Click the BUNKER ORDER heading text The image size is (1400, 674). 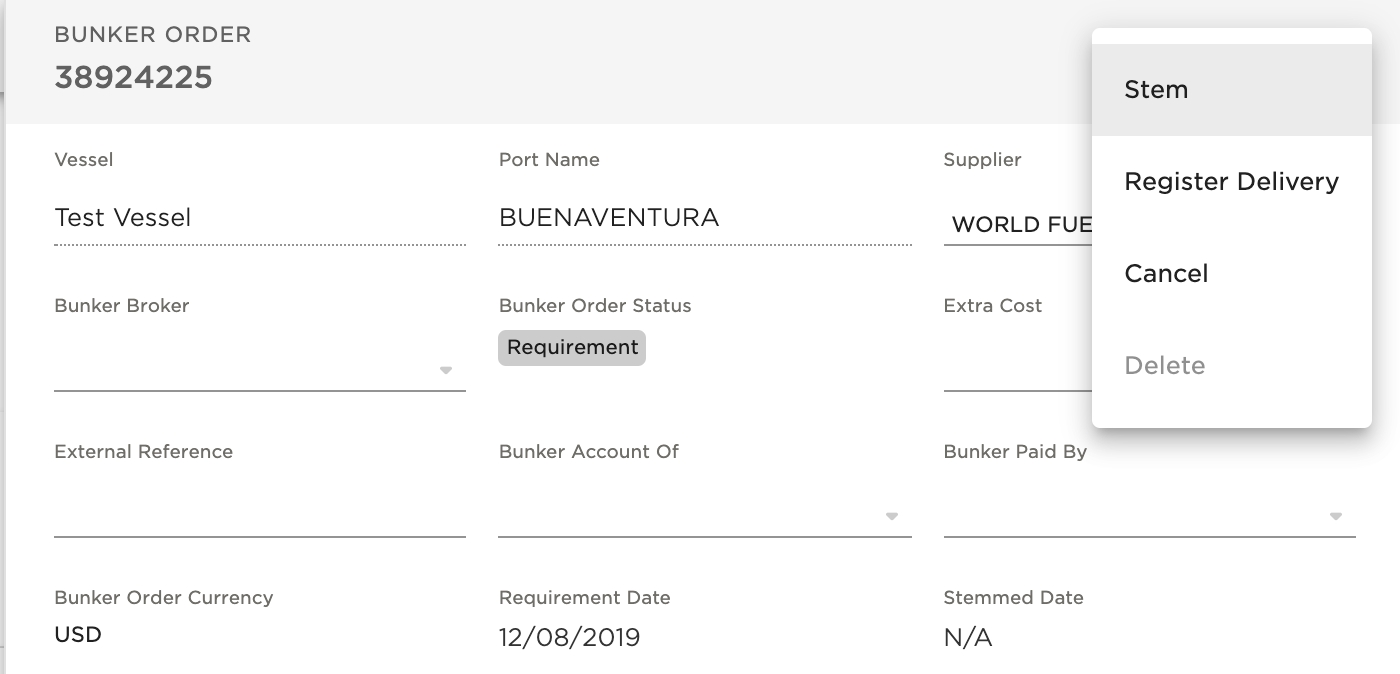(153, 35)
